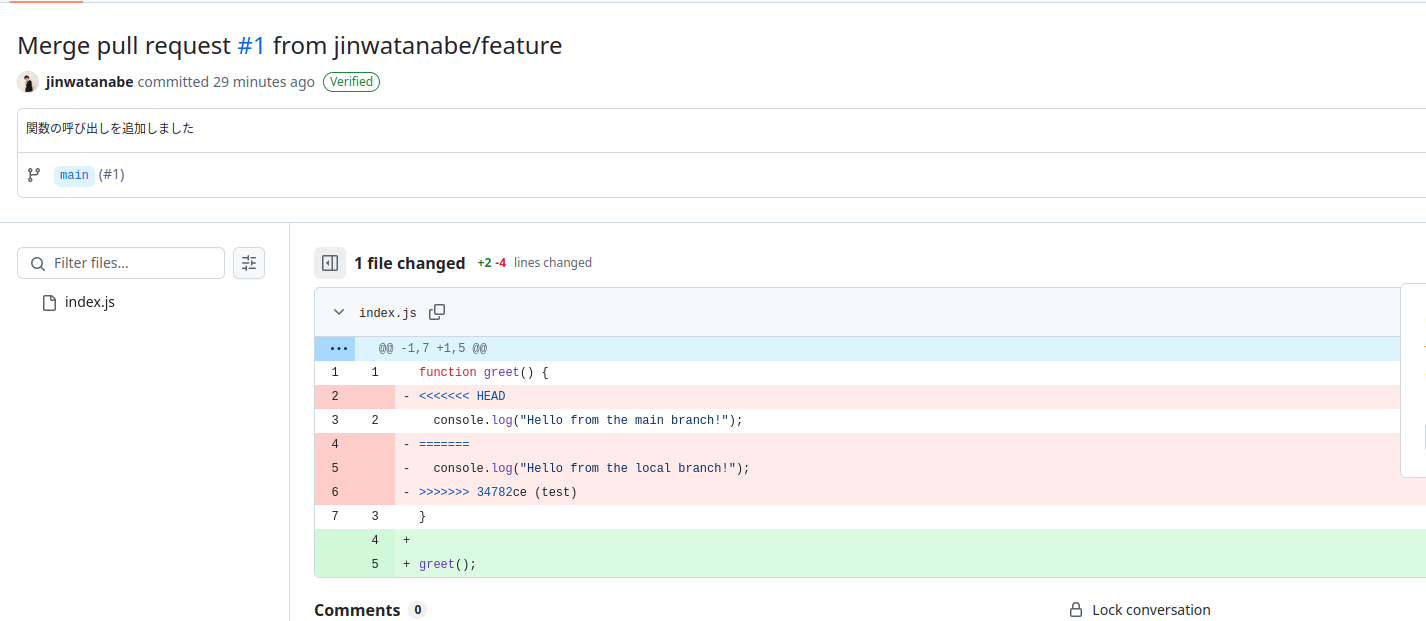Click the jinwatanabe avatar image

click(28, 82)
